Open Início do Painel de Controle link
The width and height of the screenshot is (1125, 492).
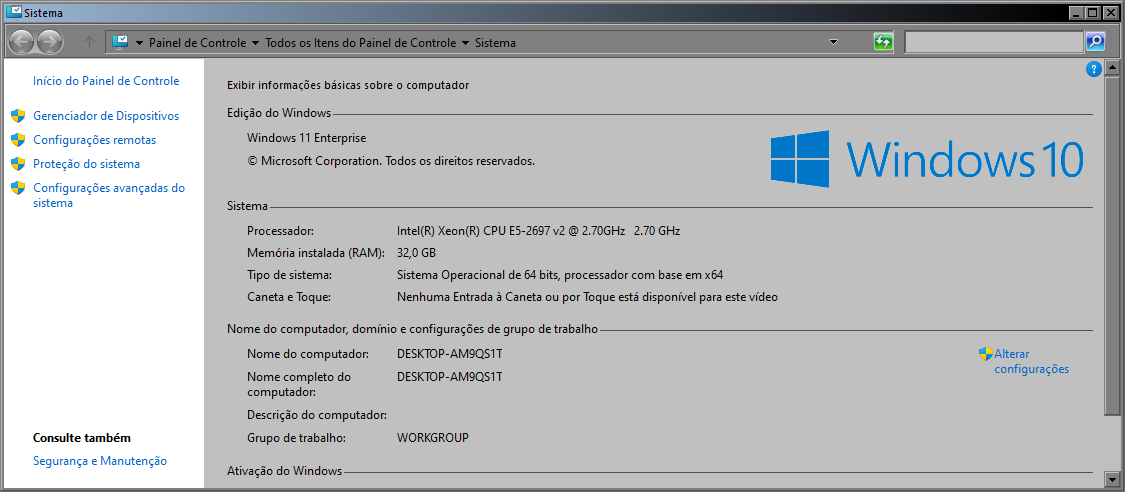pyautogui.click(x=106, y=81)
